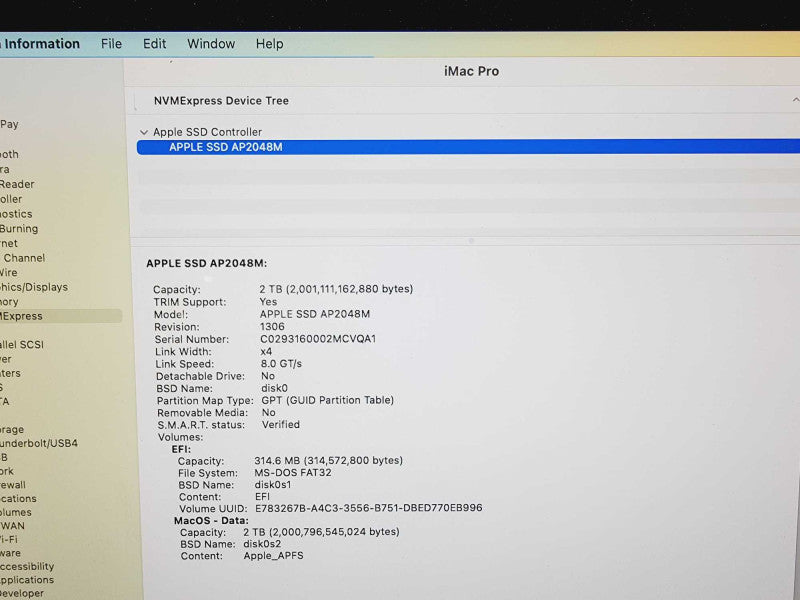Select Graphics/Displays in the sidebar

(x=34, y=287)
